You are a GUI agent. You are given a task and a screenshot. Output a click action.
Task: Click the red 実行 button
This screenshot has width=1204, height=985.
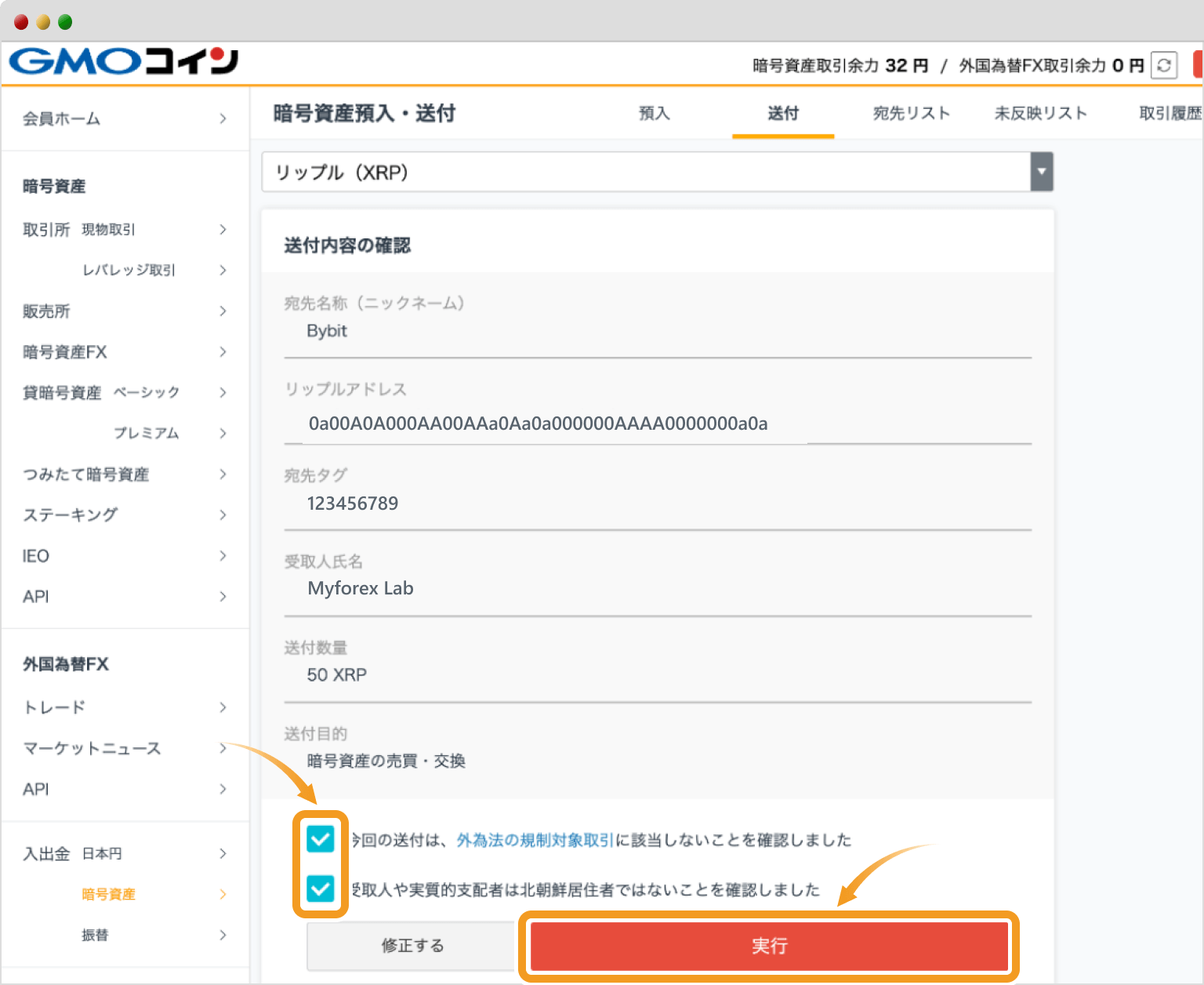pyautogui.click(x=769, y=946)
